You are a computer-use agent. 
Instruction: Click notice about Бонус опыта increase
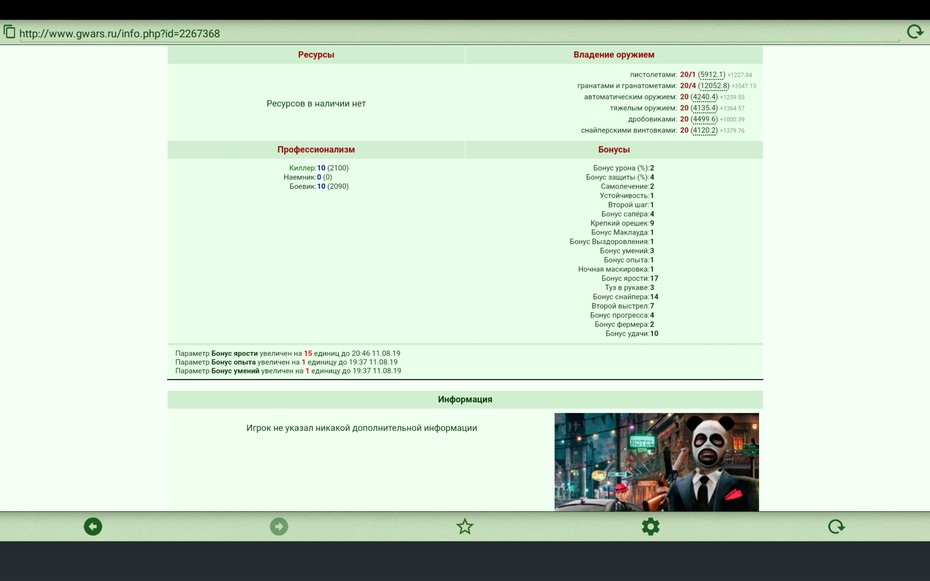pos(286,362)
